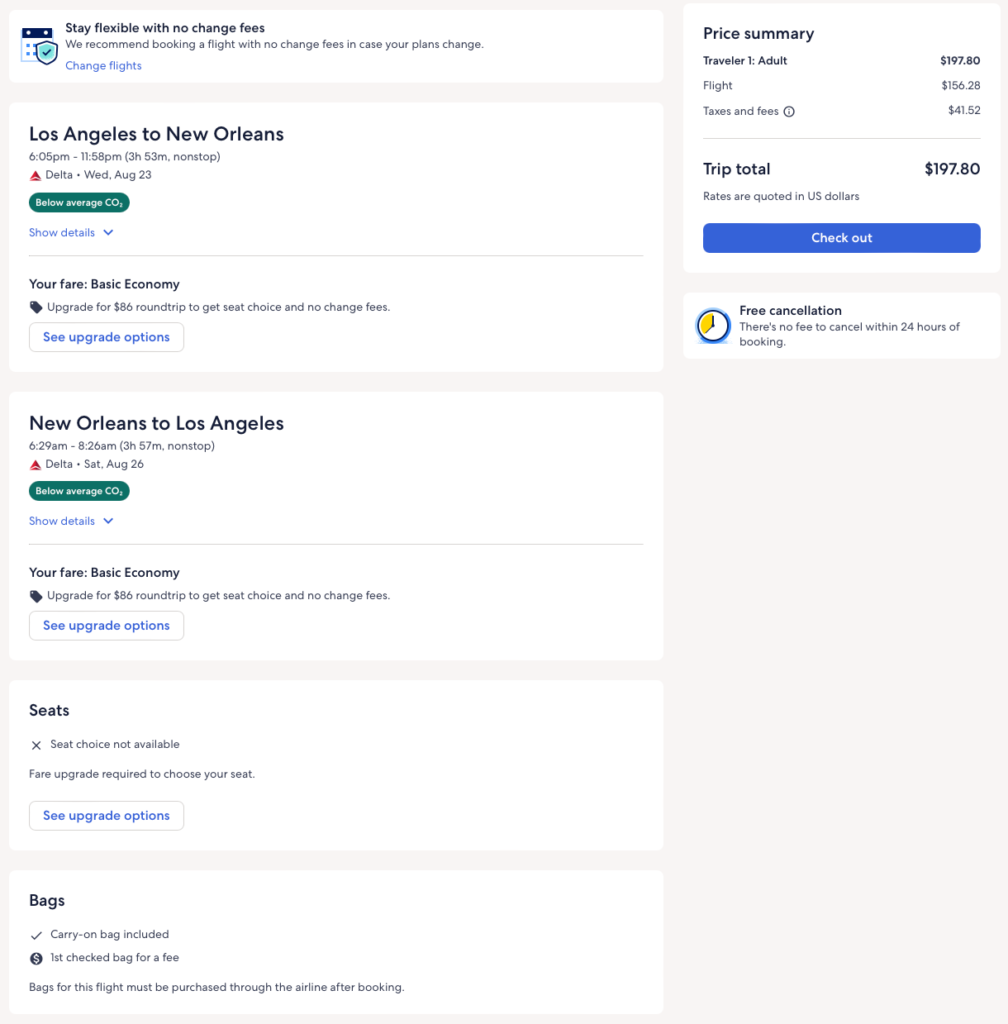This screenshot has height=1024, width=1008.
Task: Click the price tag icon under first fare
Action: click(x=36, y=307)
